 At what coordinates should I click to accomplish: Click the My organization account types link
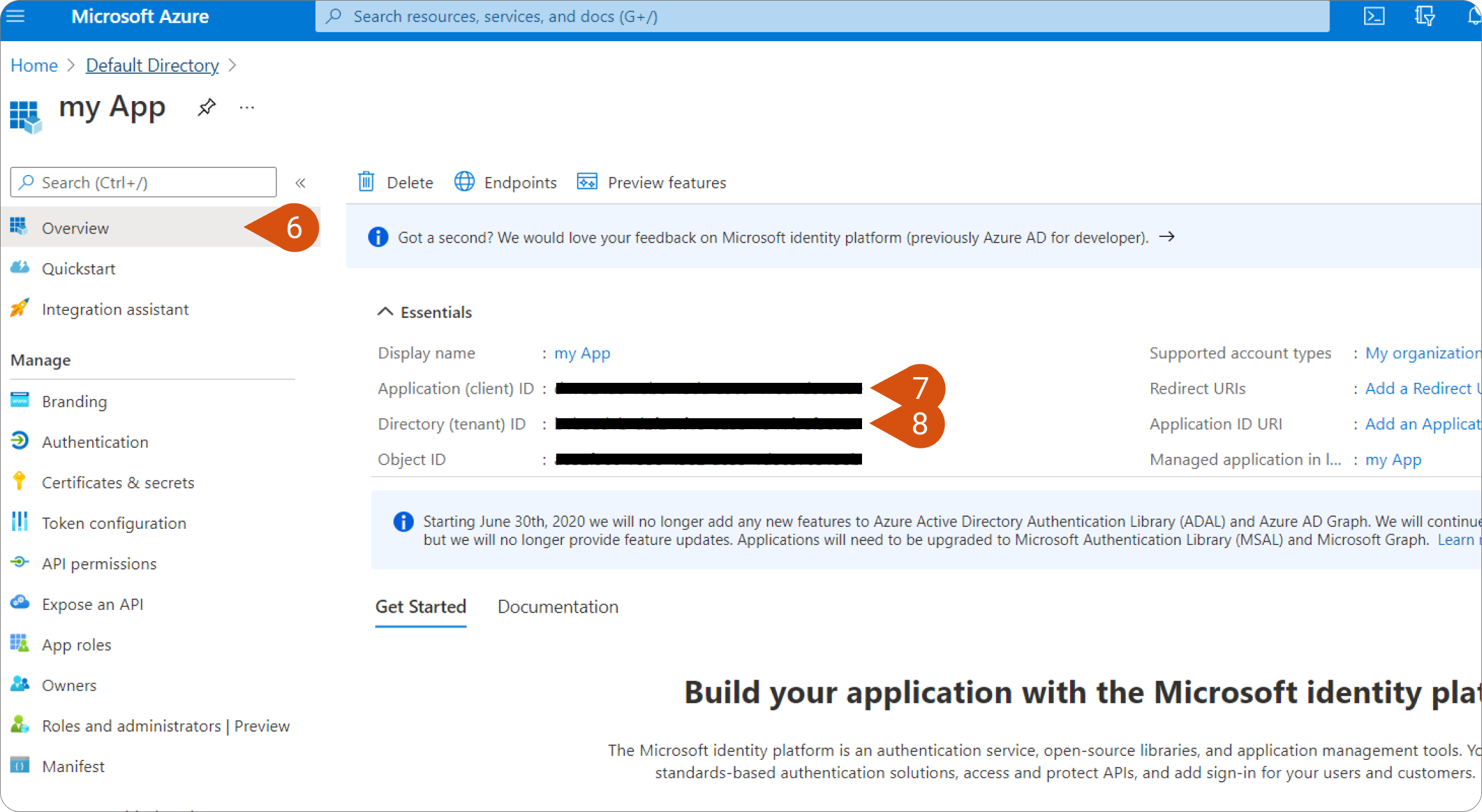point(1423,353)
